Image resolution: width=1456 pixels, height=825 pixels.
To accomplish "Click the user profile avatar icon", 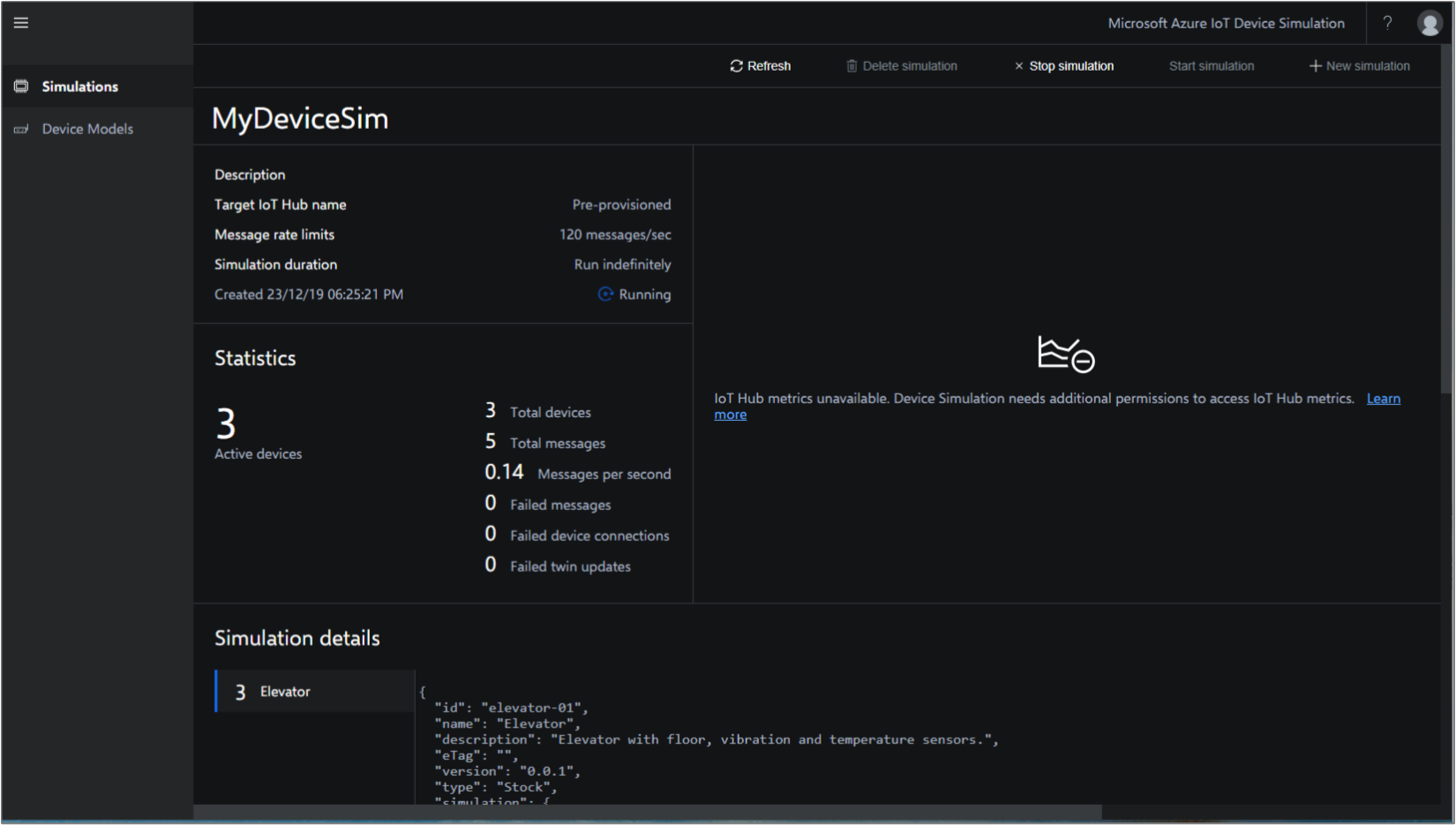I will click(x=1429, y=23).
